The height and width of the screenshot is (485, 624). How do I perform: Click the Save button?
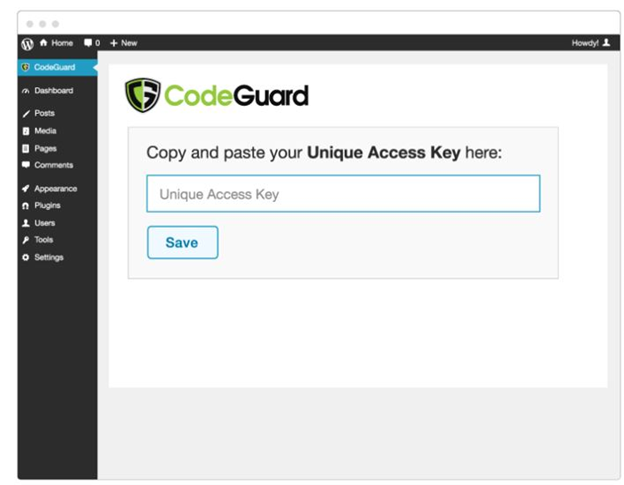pos(183,242)
